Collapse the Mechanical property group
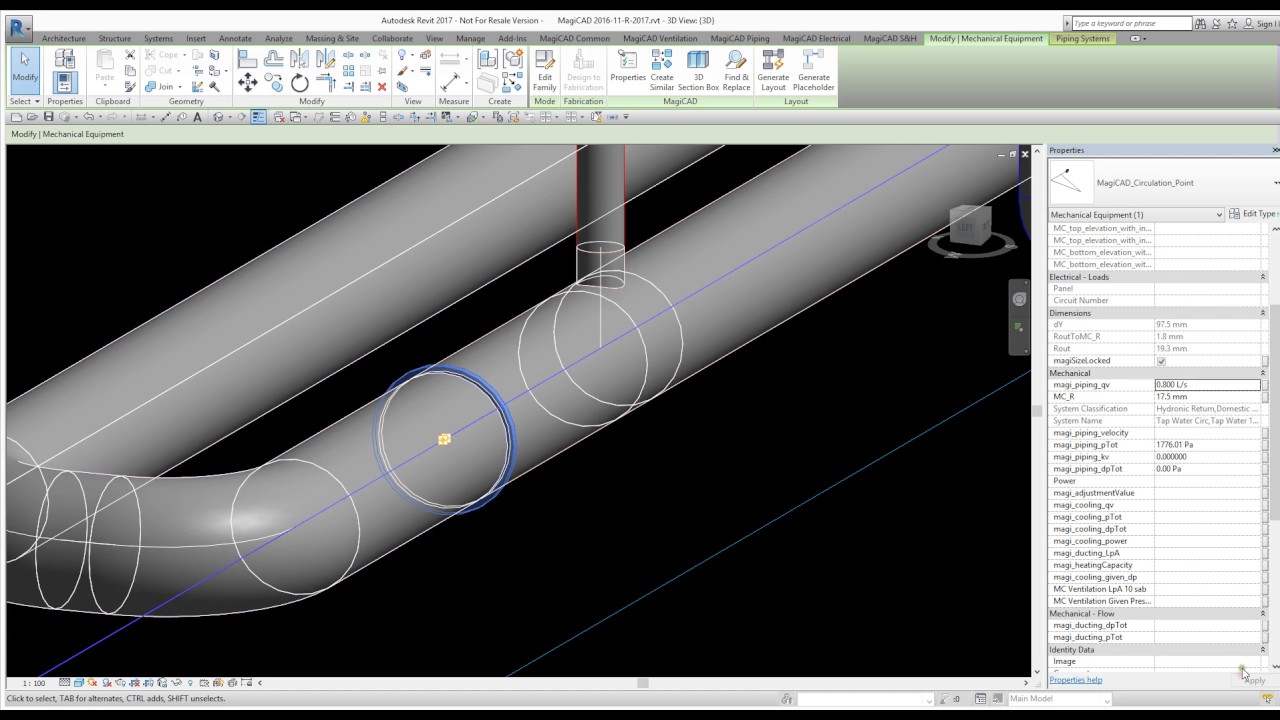 pos(1262,373)
